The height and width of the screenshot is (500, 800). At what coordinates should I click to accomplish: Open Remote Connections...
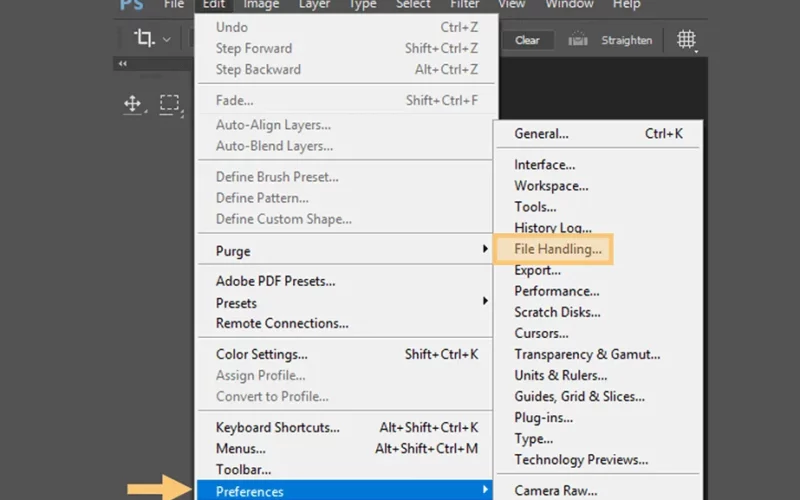(x=345, y=323)
